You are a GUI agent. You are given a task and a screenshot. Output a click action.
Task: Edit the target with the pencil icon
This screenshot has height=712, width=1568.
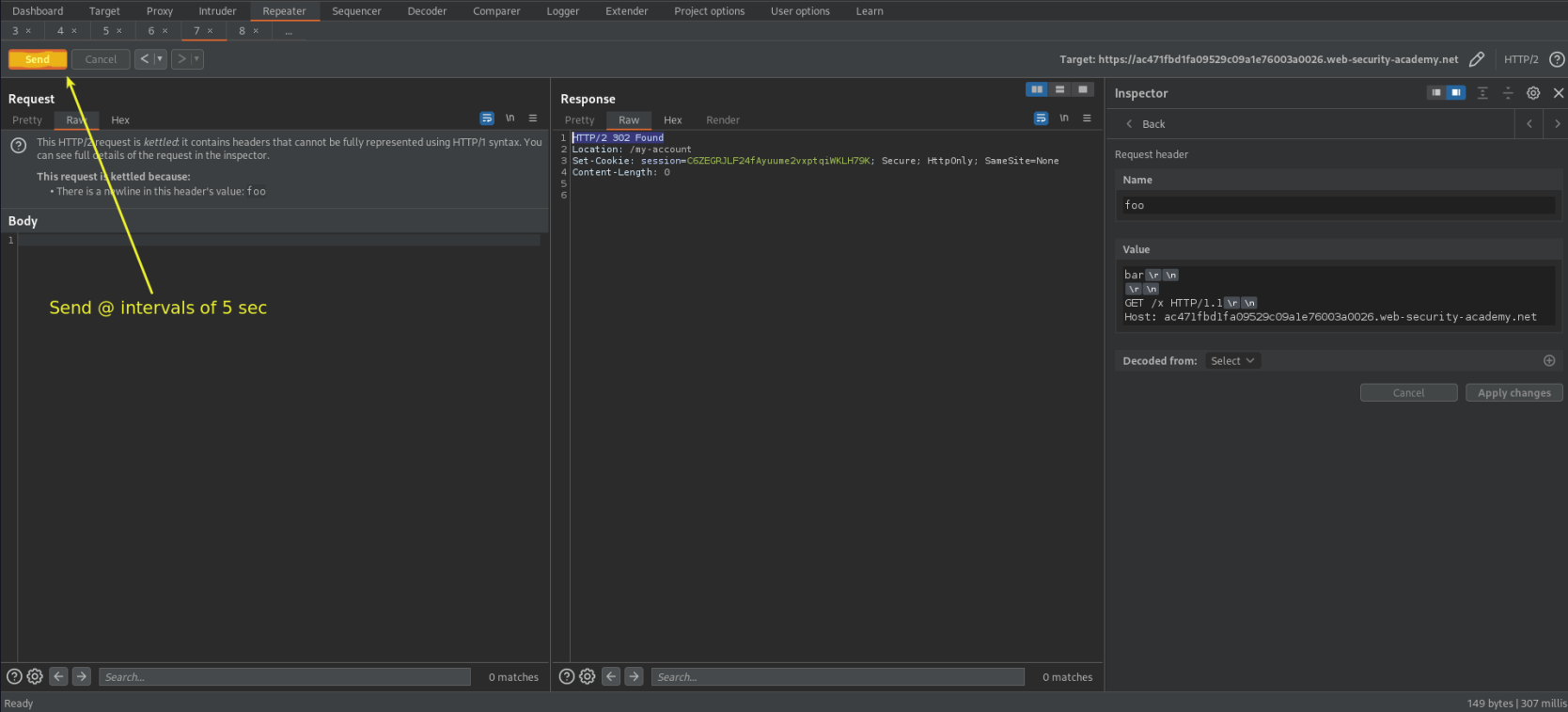coord(1477,59)
